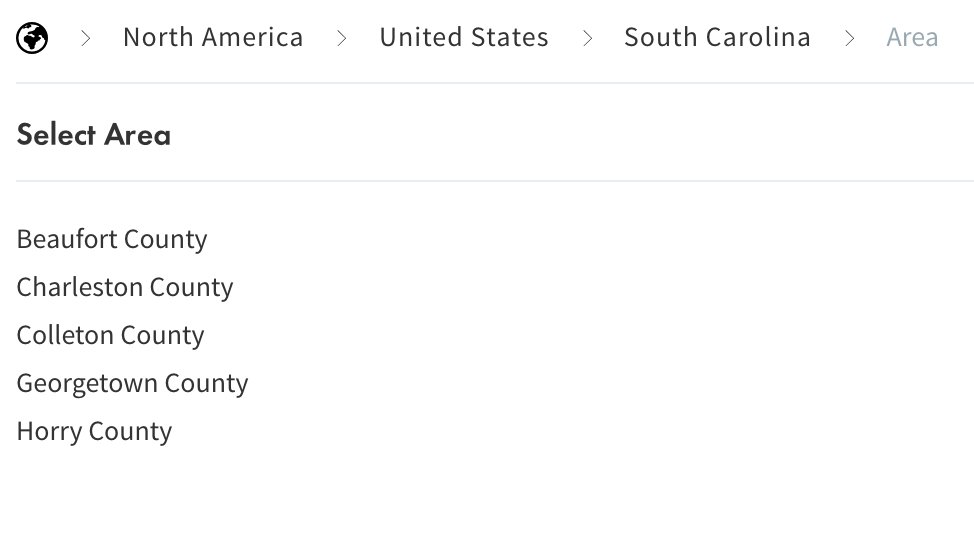The height and width of the screenshot is (534, 974).
Task: Choose Beaufort County from the list
Action: (112, 240)
